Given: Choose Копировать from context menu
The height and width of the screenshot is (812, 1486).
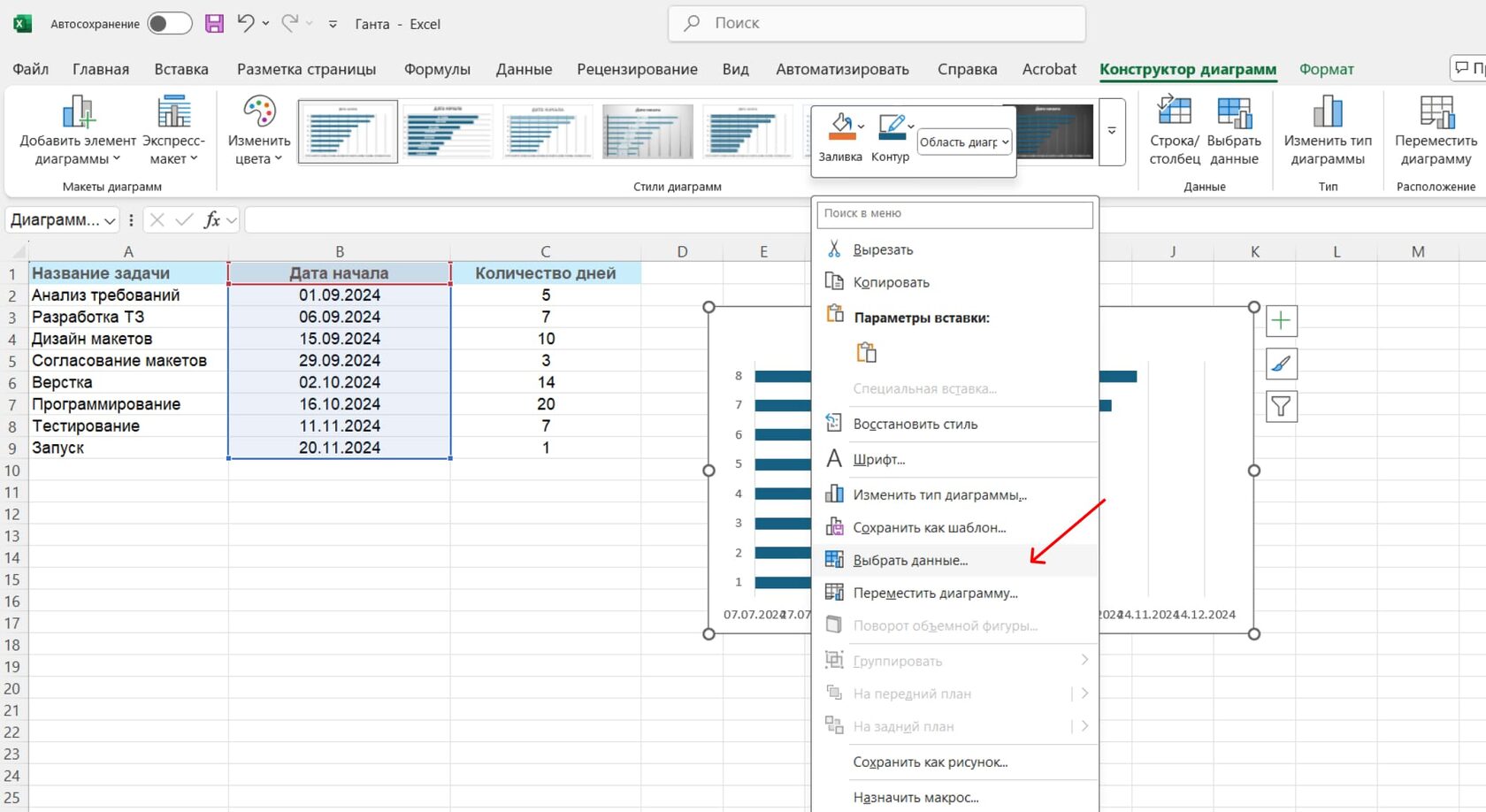Looking at the screenshot, I should pyautogui.click(x=955, y=282).
